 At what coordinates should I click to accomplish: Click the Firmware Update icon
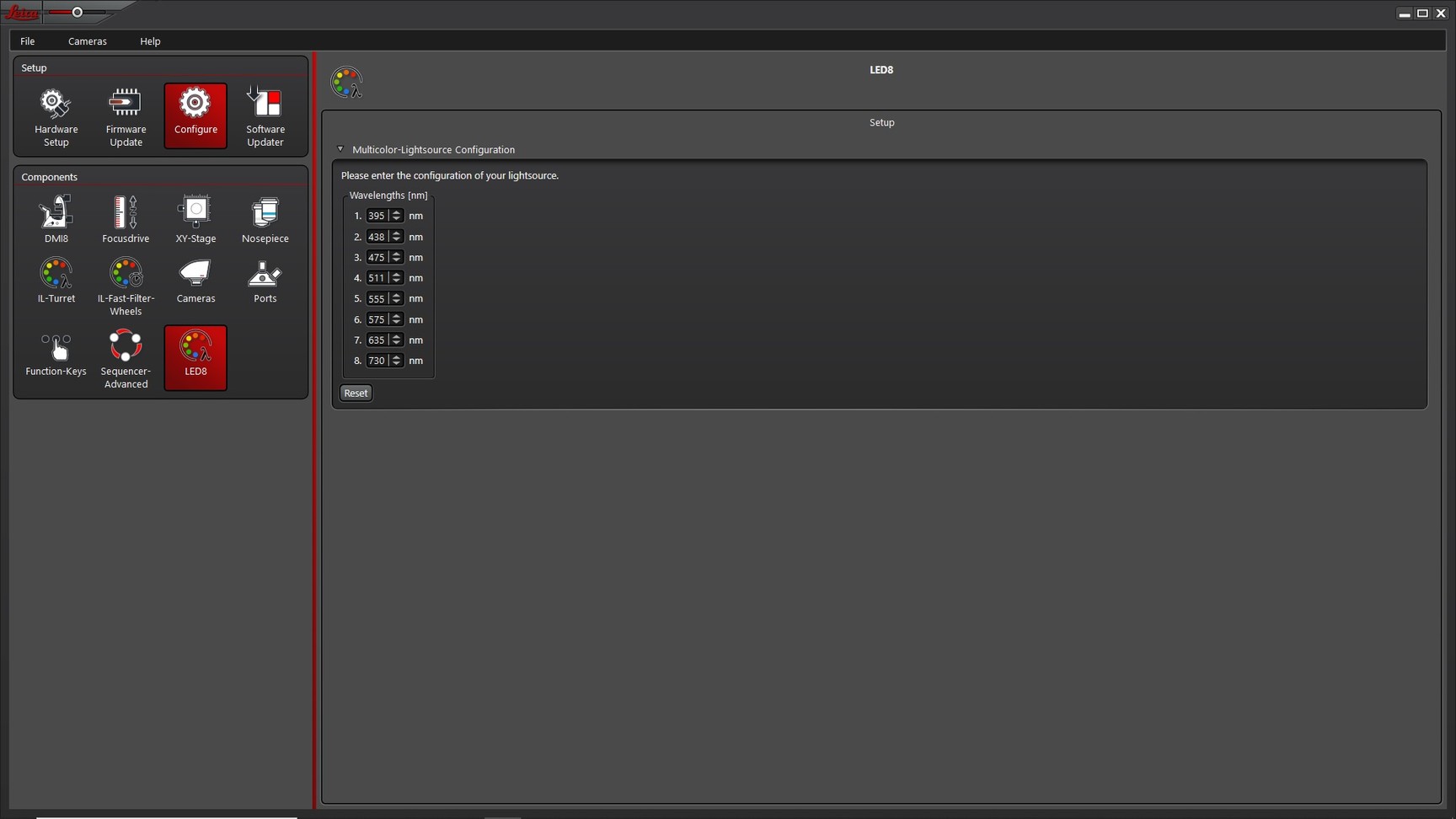(x=126, y=116)
